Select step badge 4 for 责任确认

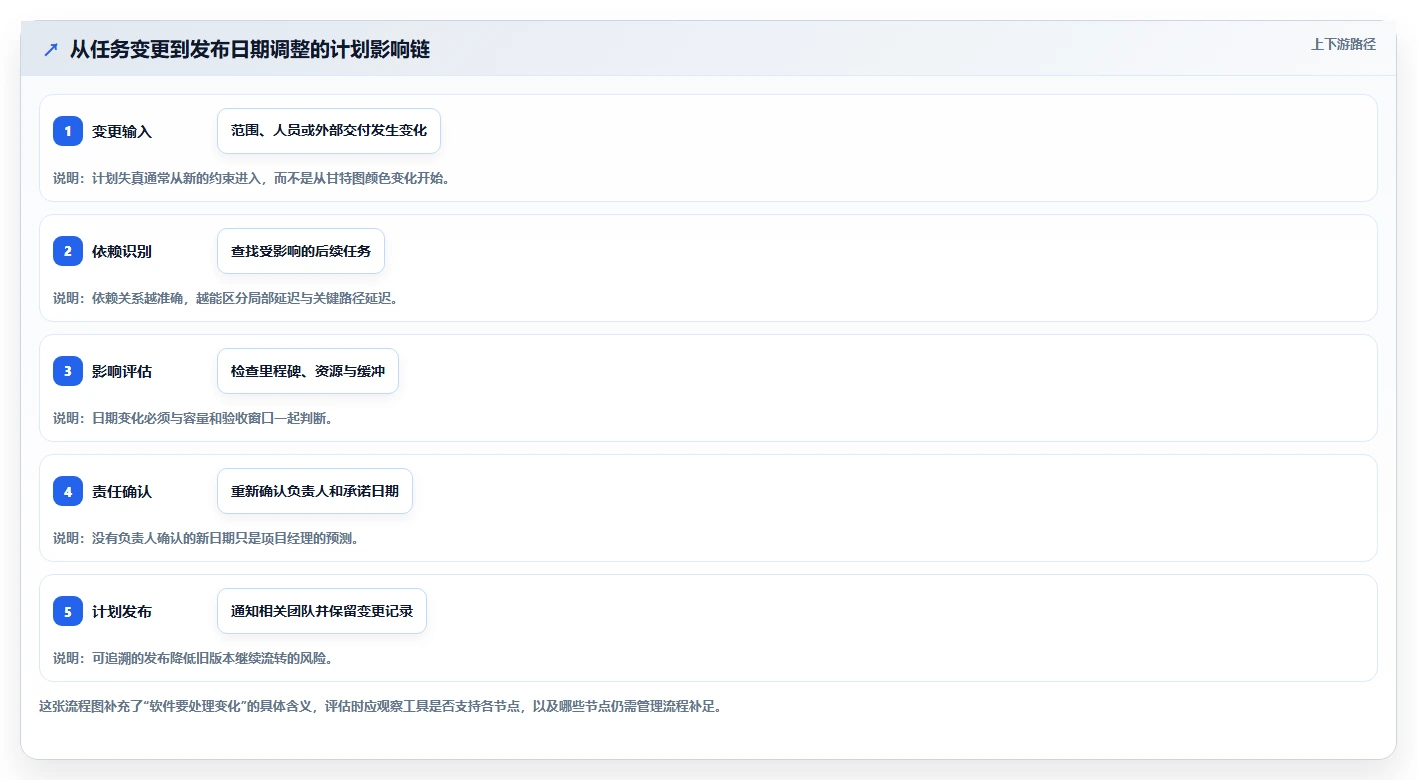pyautogui.click(x=68, y=491)
